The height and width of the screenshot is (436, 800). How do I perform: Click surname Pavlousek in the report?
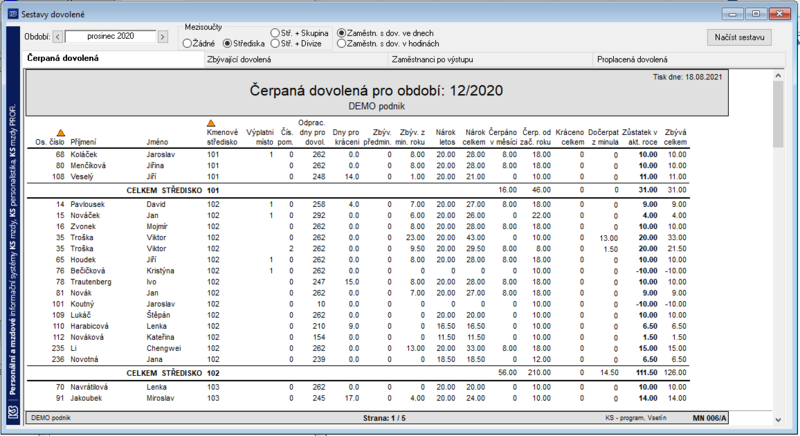pos(87,204)
